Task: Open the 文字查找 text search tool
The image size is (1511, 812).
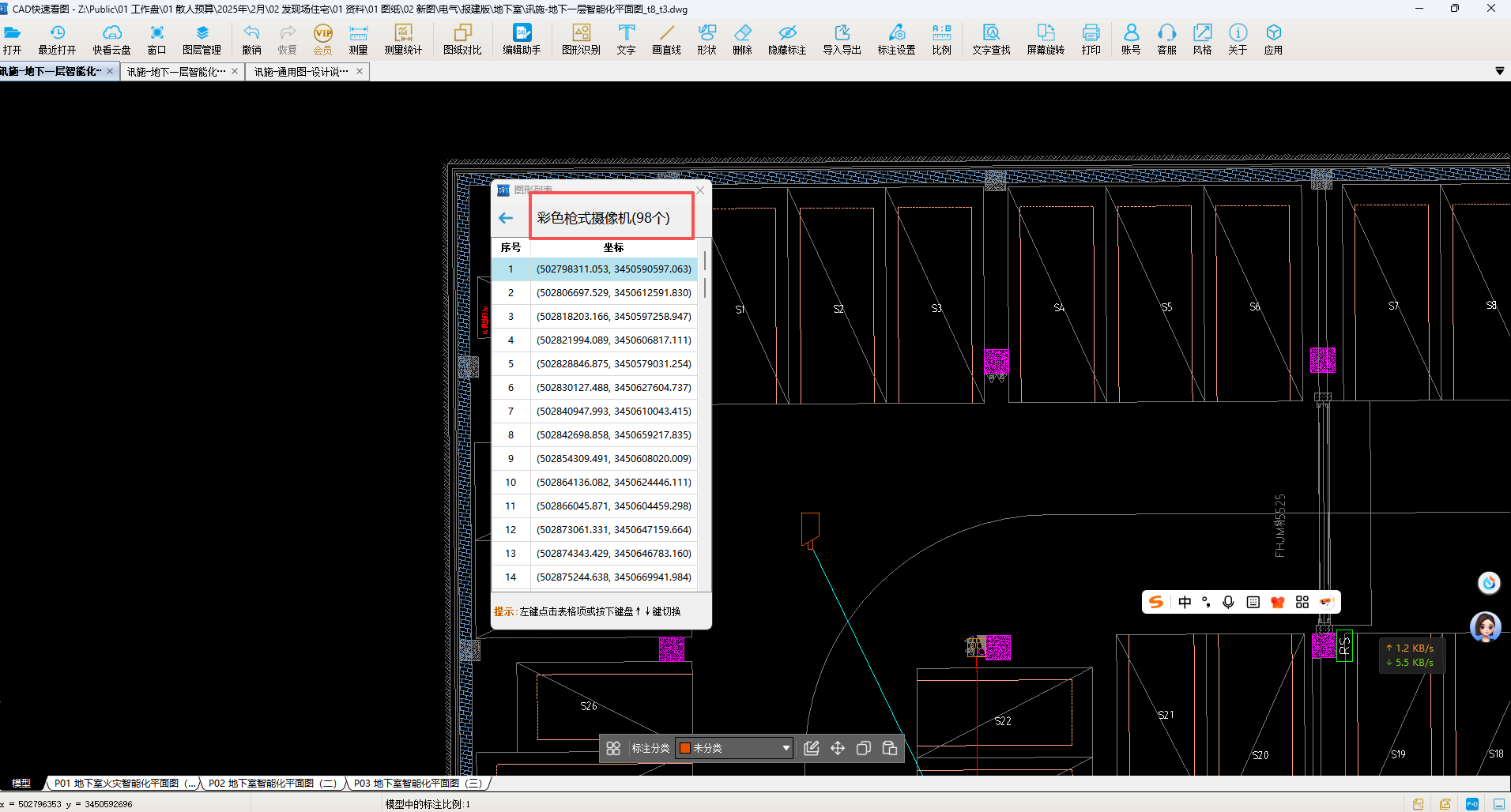Action: [991, 39]
